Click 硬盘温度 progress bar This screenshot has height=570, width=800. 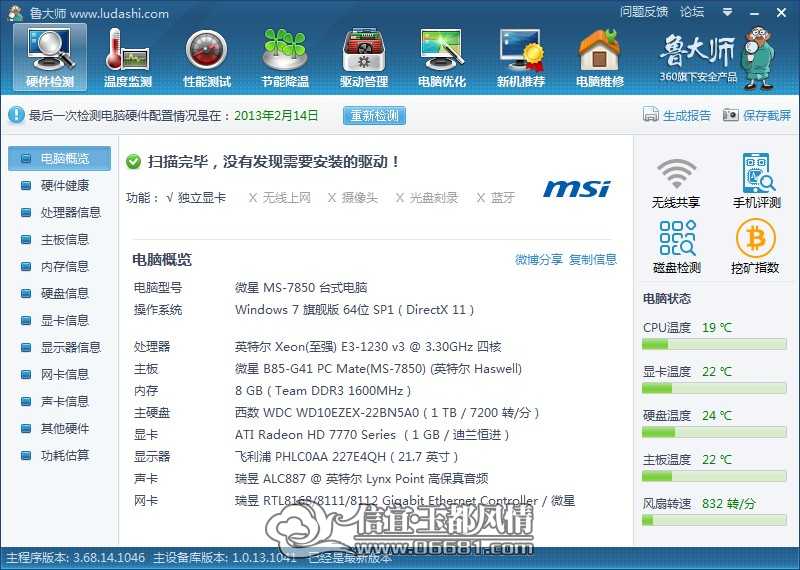tap(714, 433)
